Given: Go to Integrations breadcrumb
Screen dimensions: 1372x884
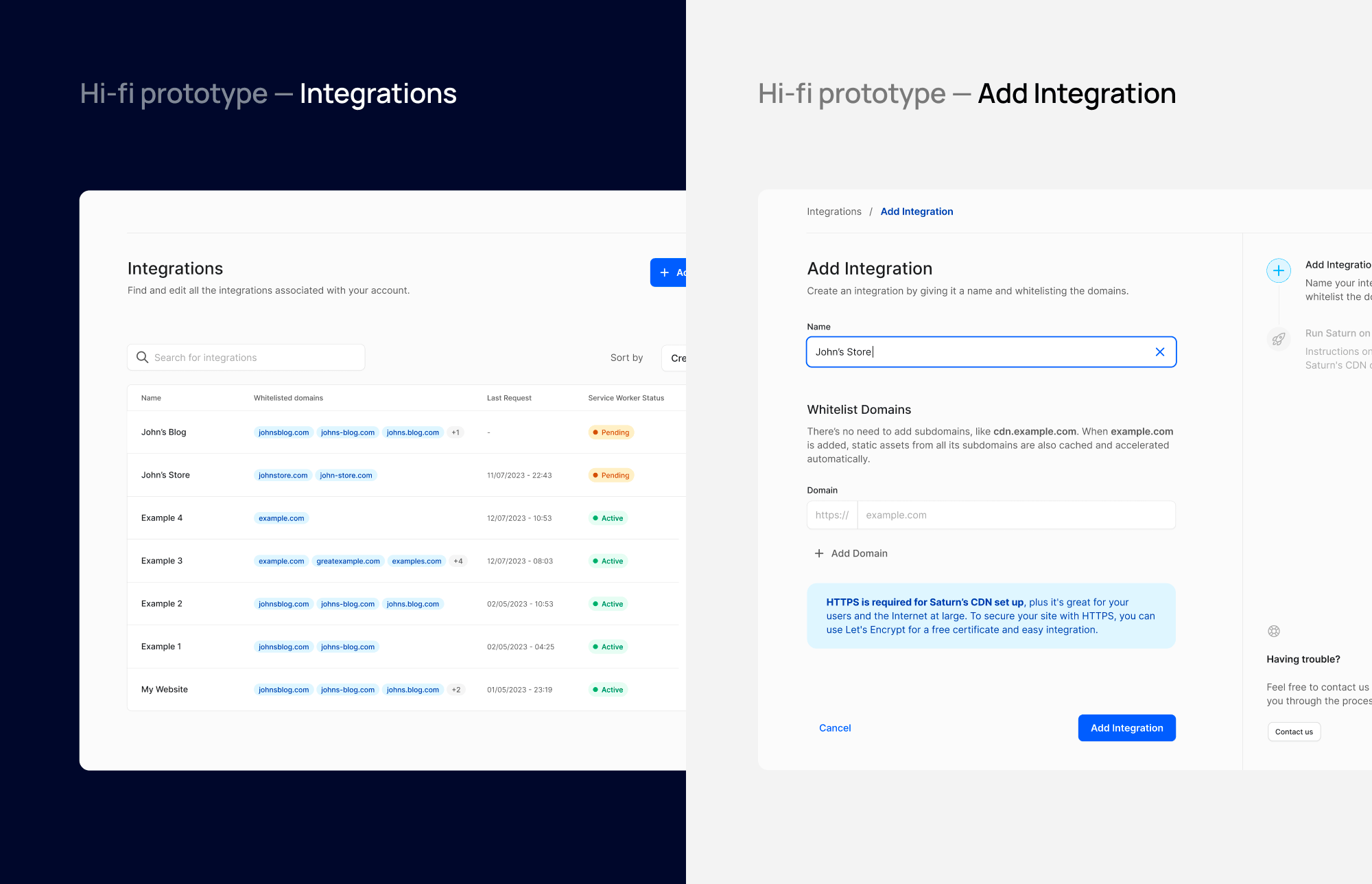Looking at the screenshot, I should (833, 211).
